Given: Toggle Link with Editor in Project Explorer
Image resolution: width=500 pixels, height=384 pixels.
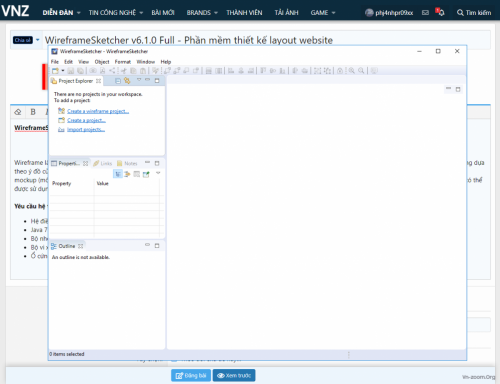Looking at the screenshot, I should click(x=127, y=81).
